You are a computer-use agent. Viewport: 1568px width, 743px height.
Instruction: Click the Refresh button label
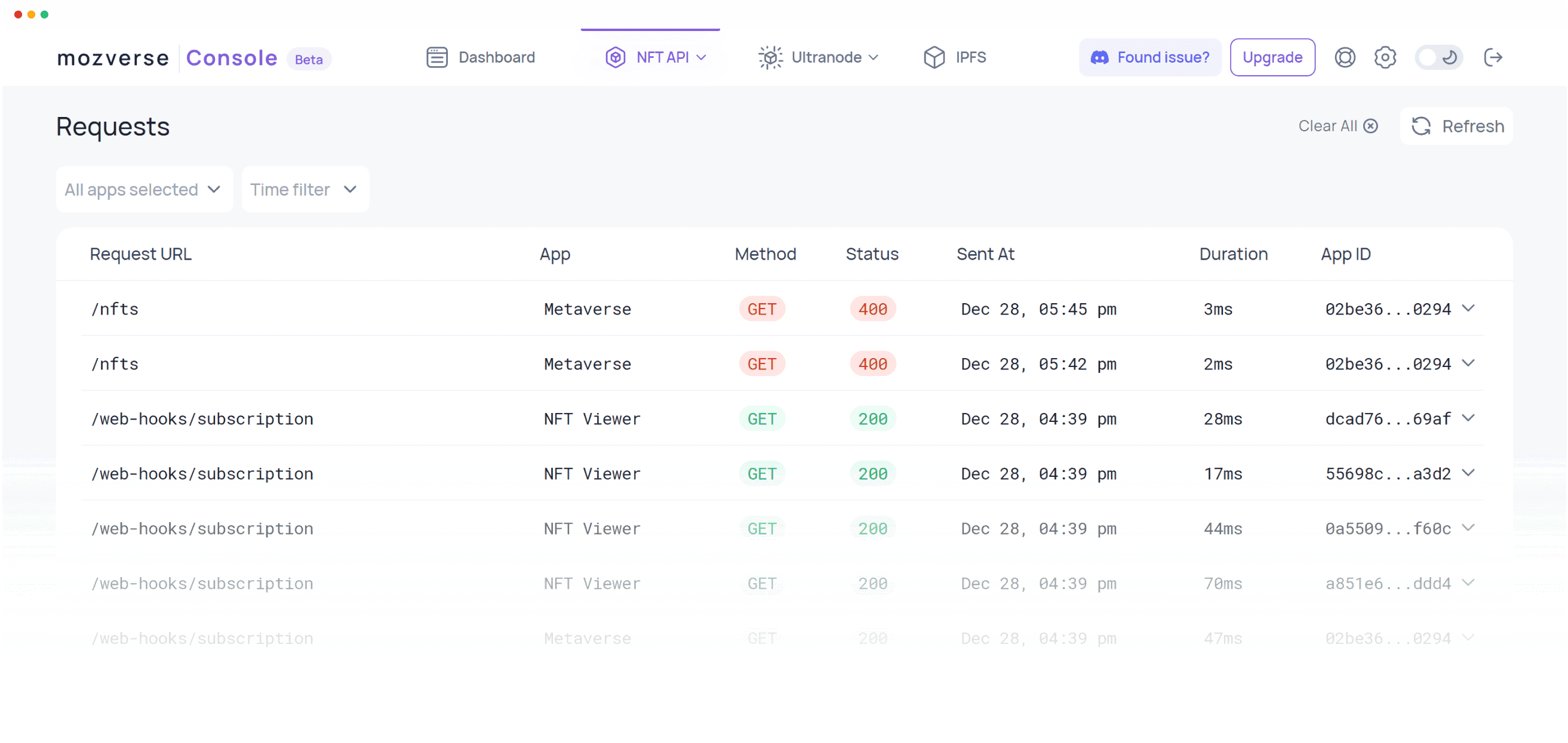1472,127
